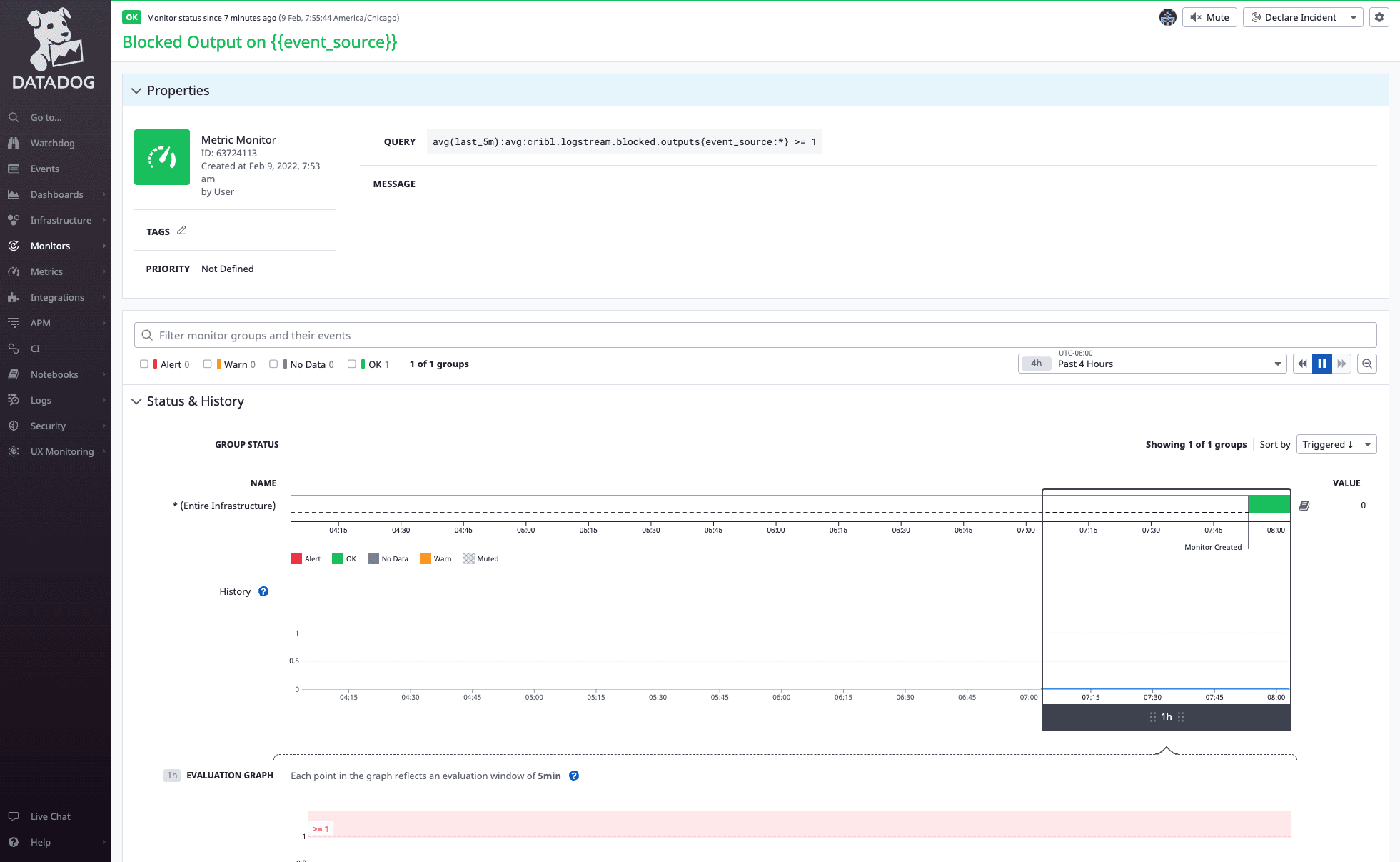Open the Triggered sort dropdown
This screenshot has height=862, width=1400.
1336,444
